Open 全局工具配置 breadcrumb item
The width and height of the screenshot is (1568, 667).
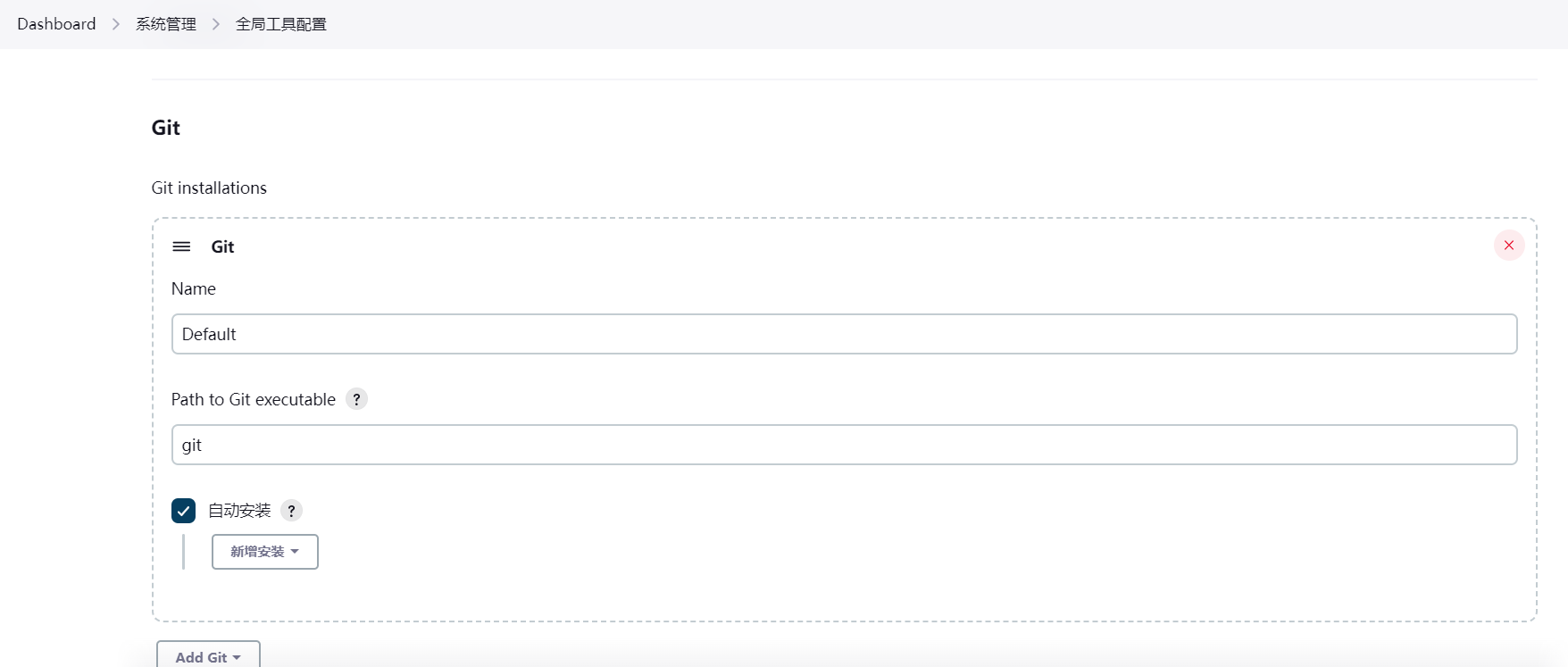tap(281, 24)
